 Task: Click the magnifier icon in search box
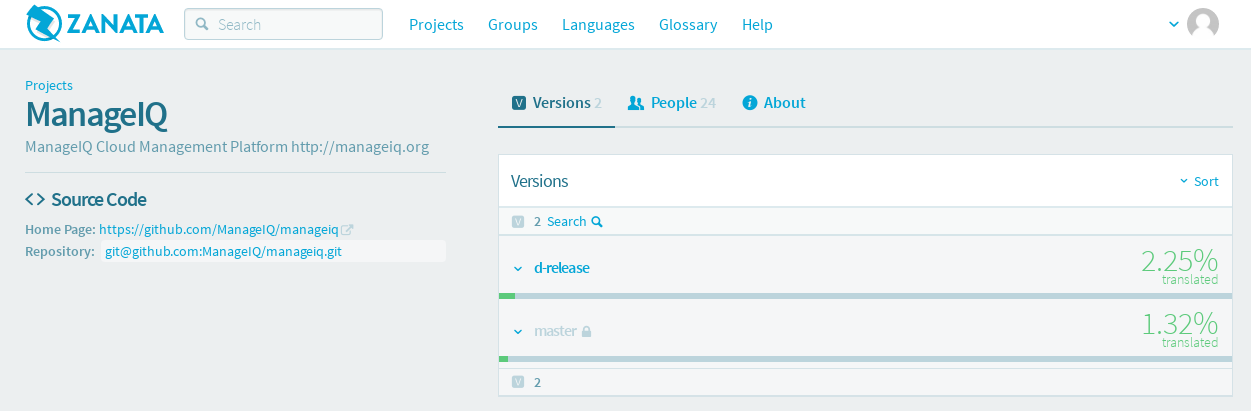(x=202, y=24)
